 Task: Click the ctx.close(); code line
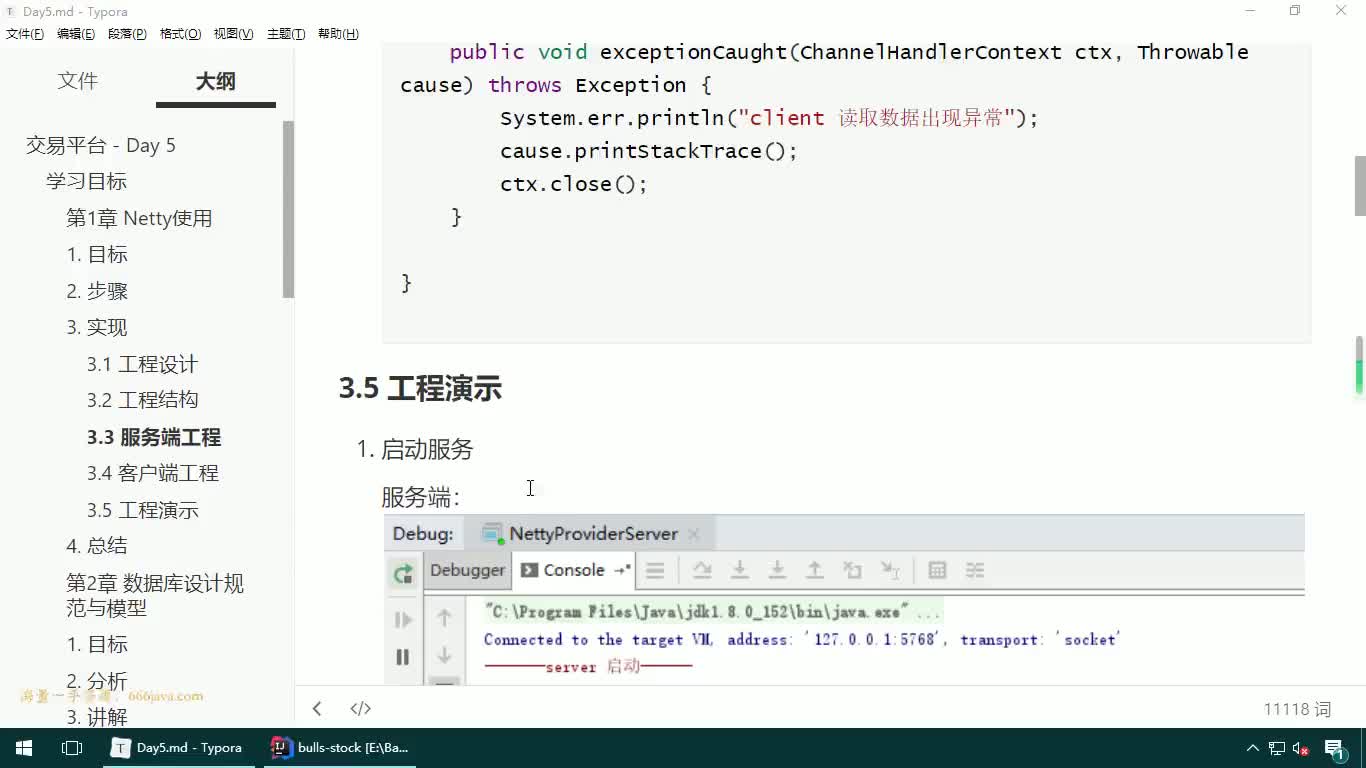point(574,184)
